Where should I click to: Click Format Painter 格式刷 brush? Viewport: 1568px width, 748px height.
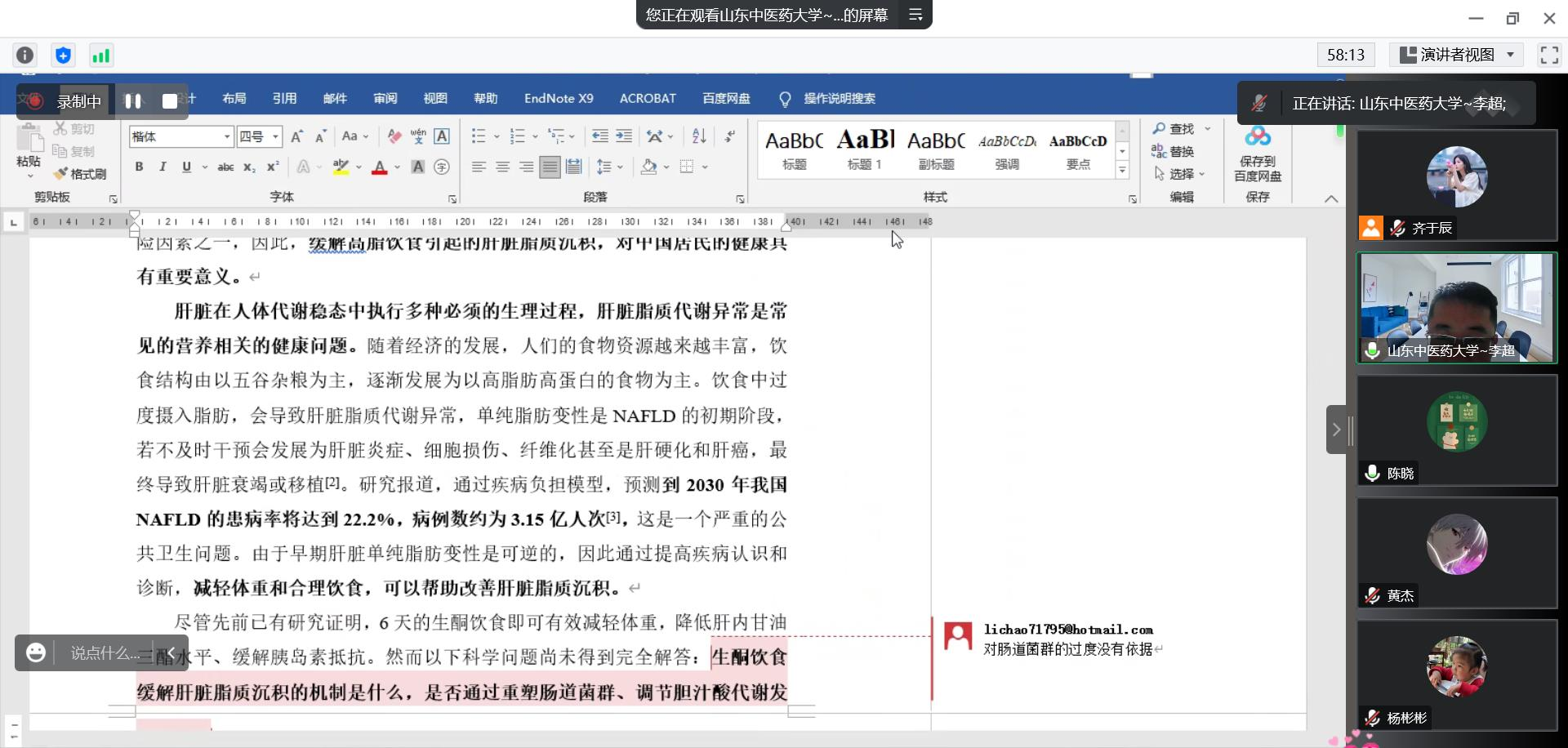click(80, 174)
